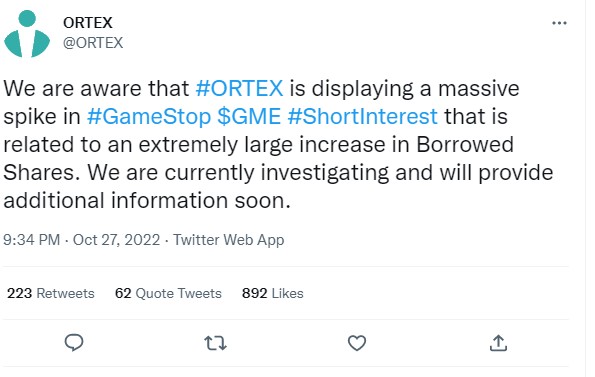View the 892 Likes list
Viewport: 595px width, 377px height.
pyautogui.click(x=272, y=293)
